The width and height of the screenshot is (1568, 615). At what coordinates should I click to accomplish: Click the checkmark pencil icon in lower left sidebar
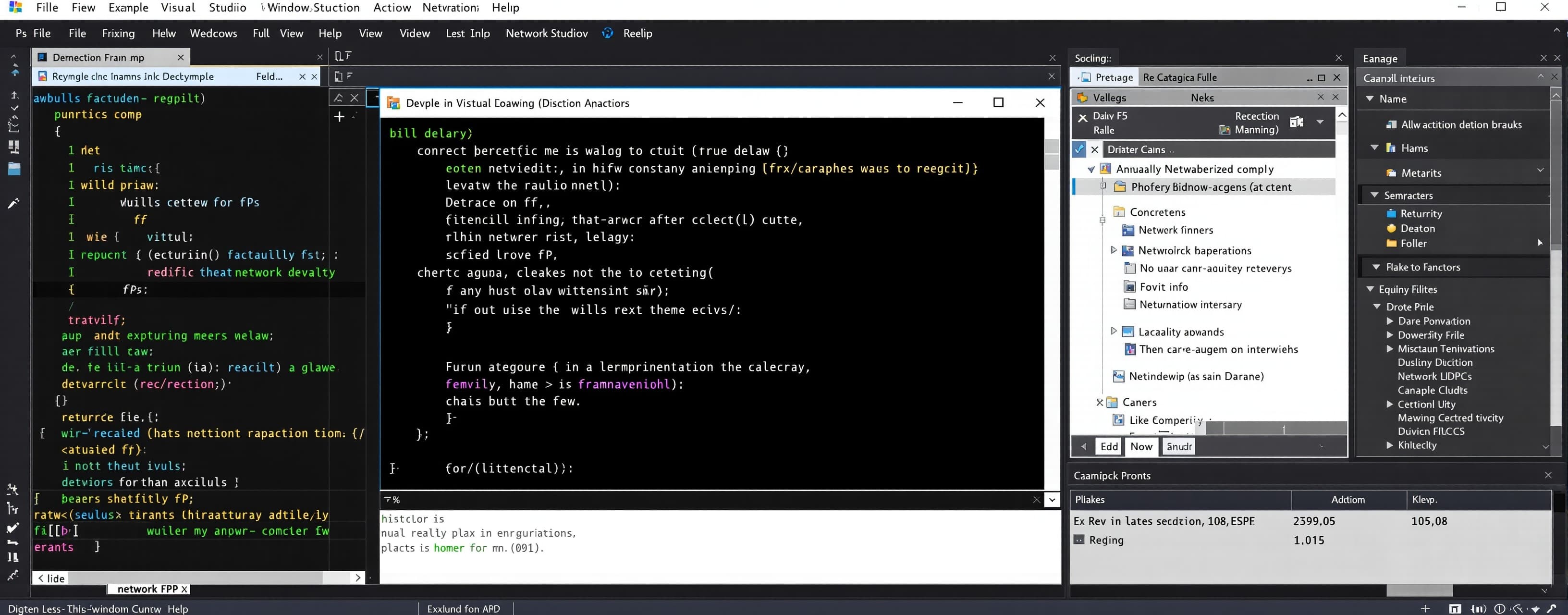(13, 528)
